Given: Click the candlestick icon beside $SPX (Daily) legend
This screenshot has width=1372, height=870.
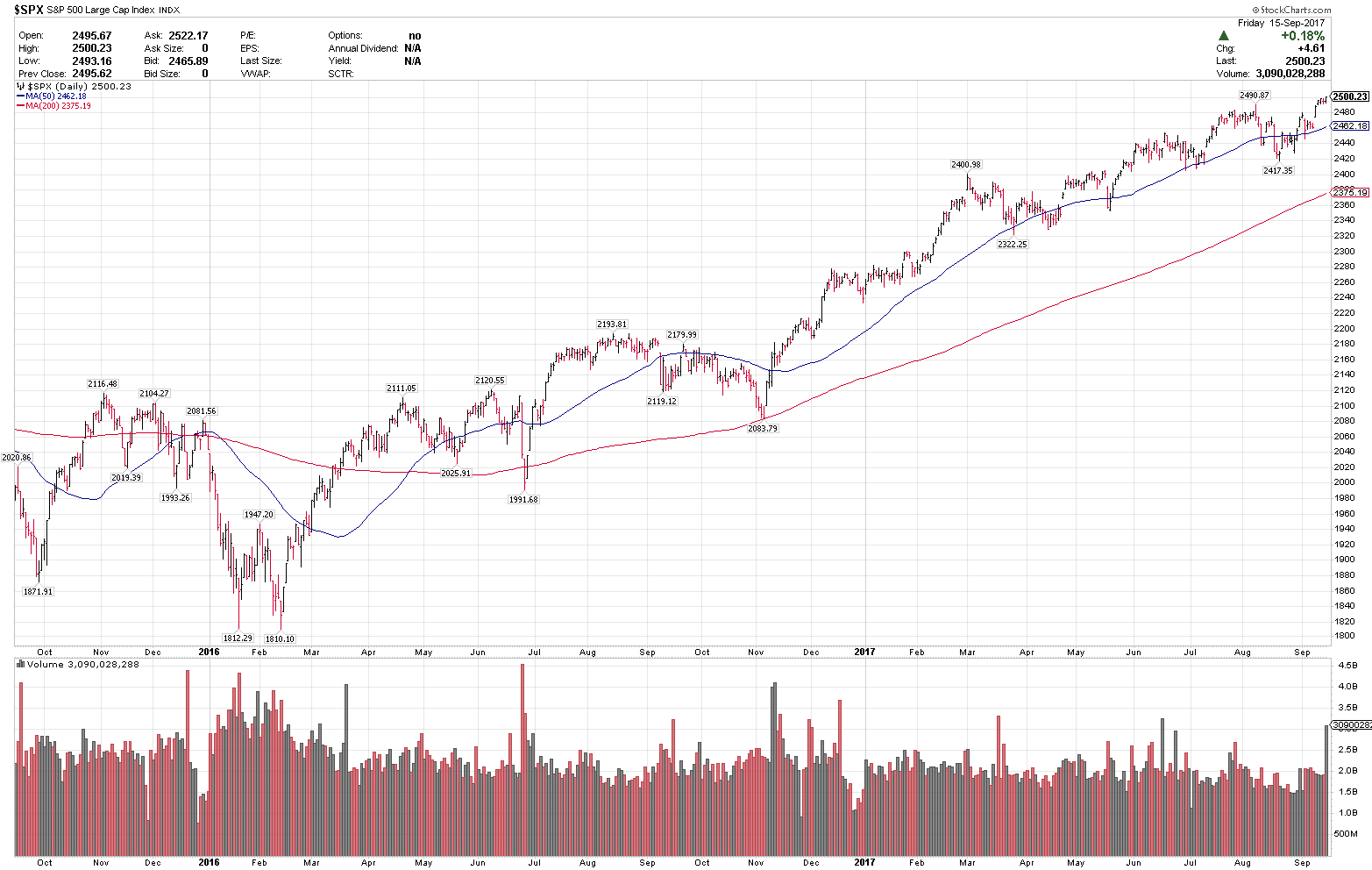Looking at the screenshot, I should click(21, 87).
